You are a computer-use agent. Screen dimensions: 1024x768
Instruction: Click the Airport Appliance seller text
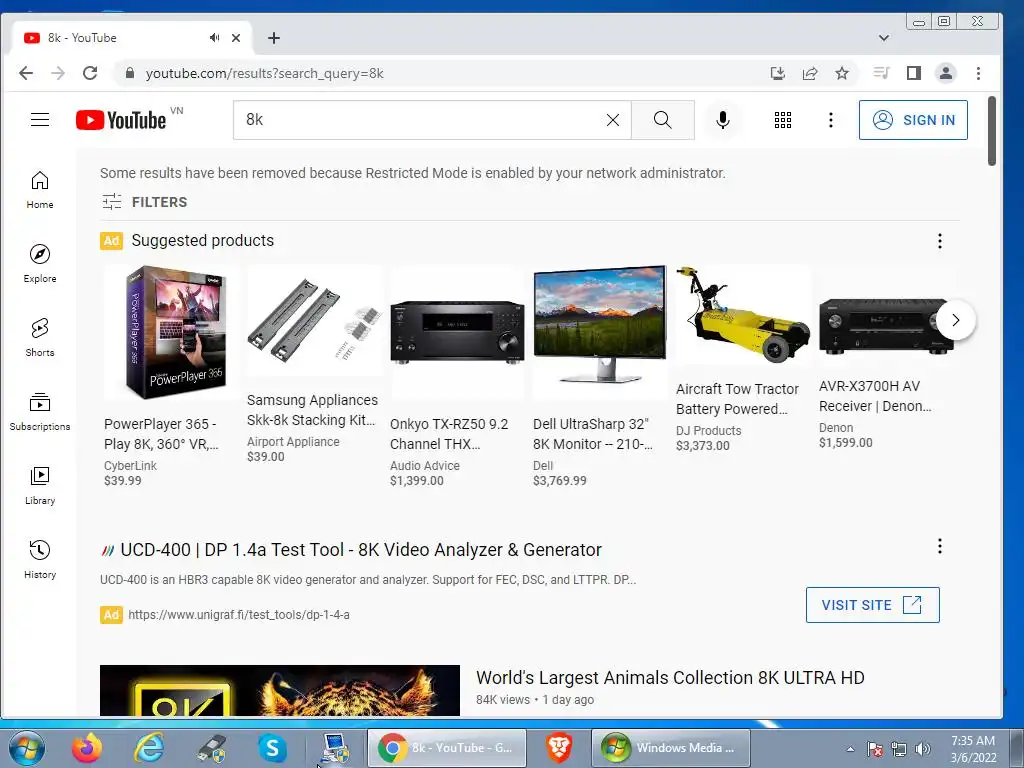(x=293, y=441)
